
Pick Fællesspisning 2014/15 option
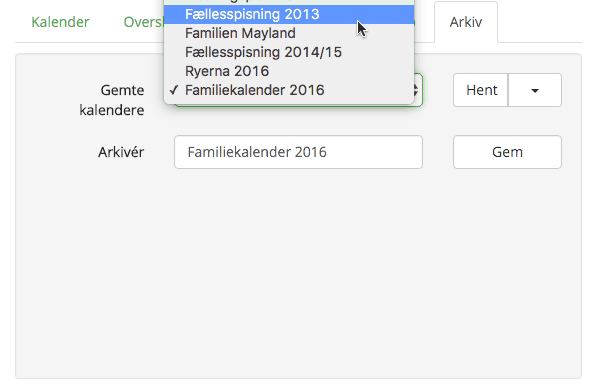(x=289, y=52)
